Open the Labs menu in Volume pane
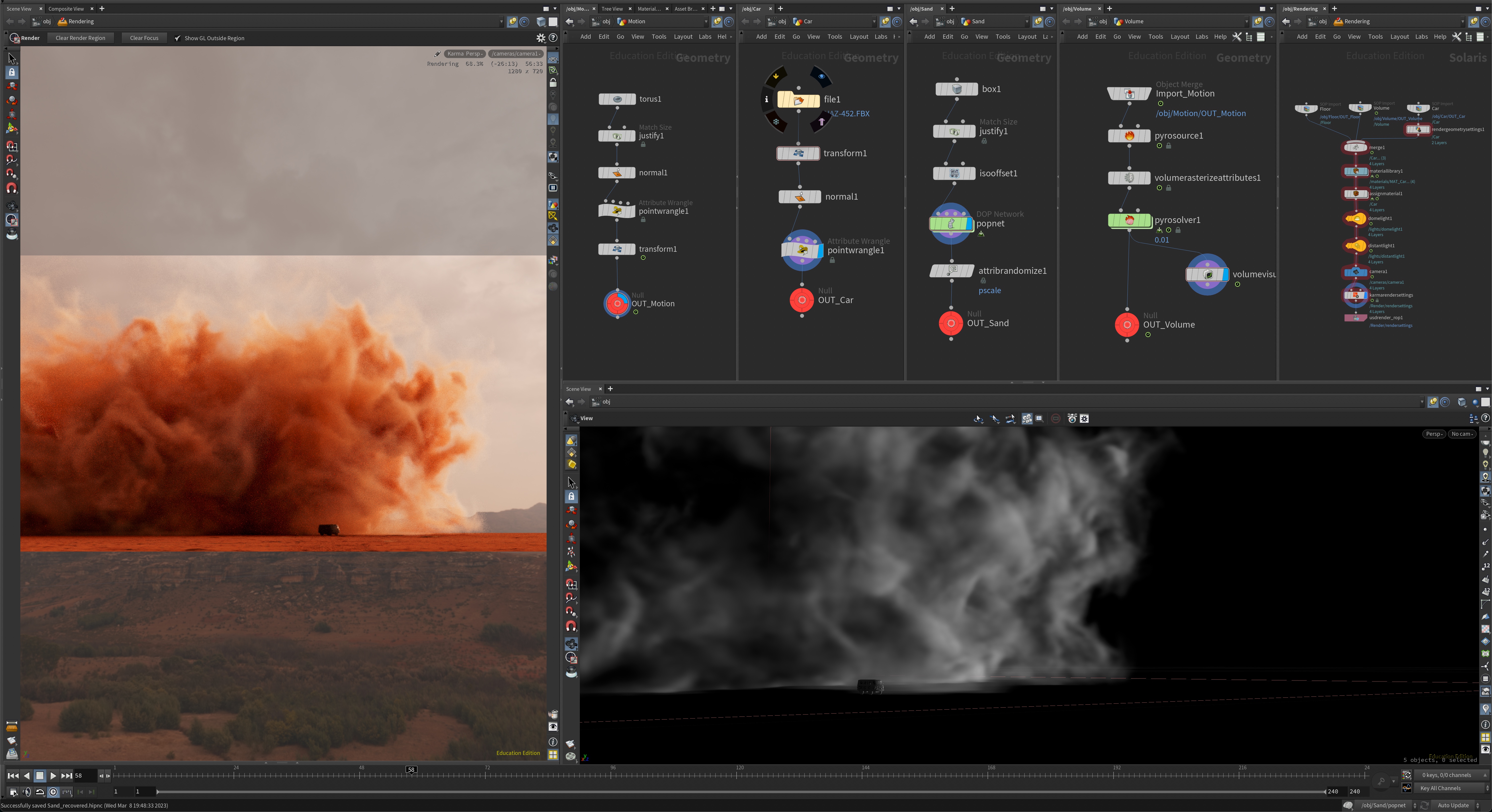Viewport: 1492px width, 812px height. [1202, 36]
